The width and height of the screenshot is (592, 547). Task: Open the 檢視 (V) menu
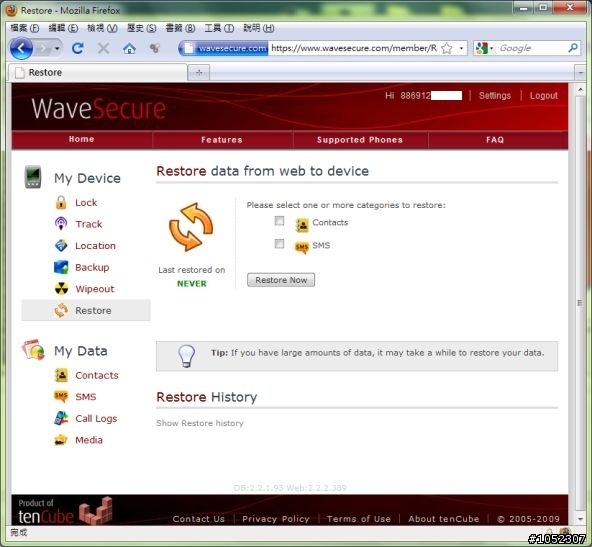pos(102,28)
